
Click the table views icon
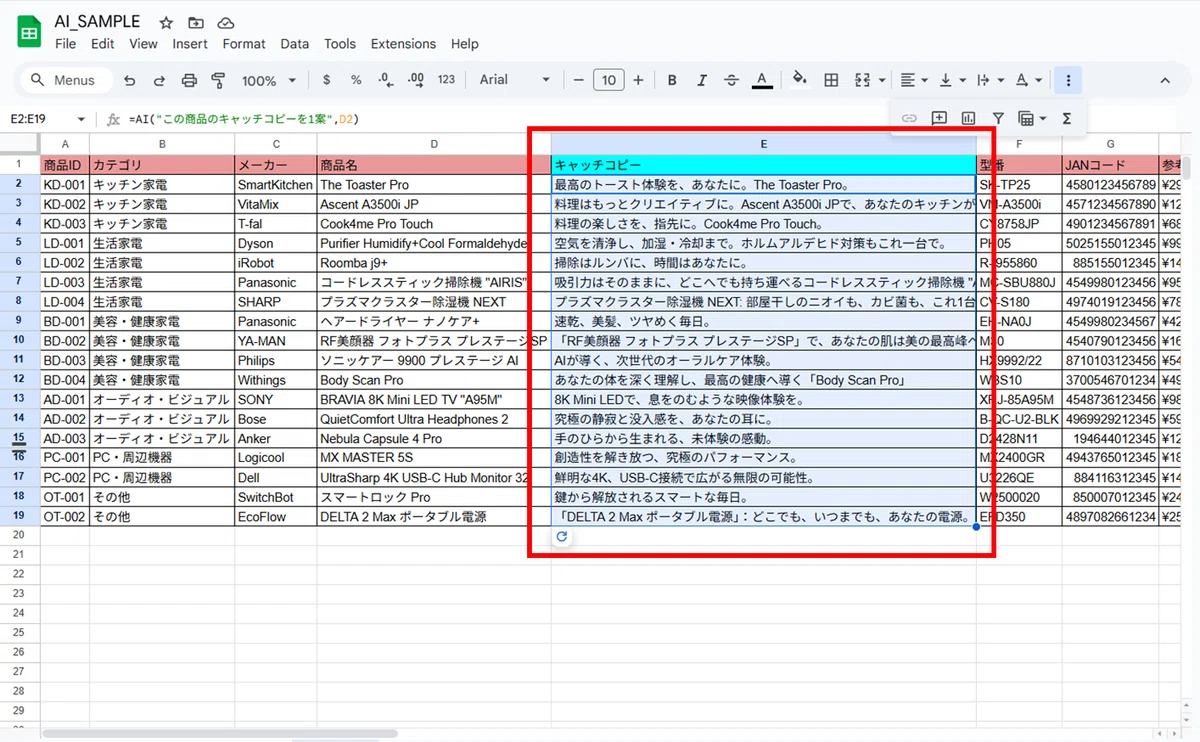1026,118
